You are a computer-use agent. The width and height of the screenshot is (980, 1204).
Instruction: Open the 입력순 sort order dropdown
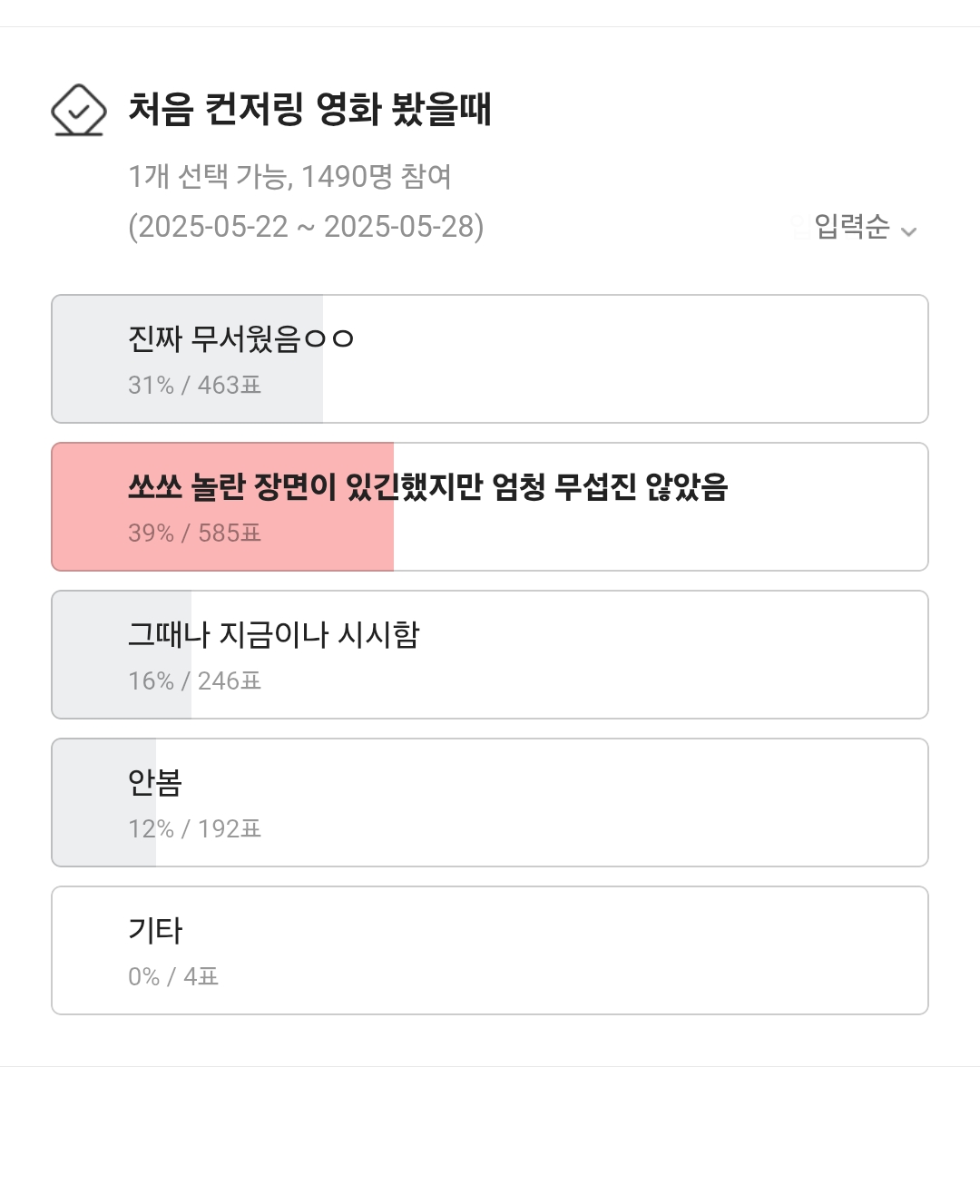[x=851, y=227]
